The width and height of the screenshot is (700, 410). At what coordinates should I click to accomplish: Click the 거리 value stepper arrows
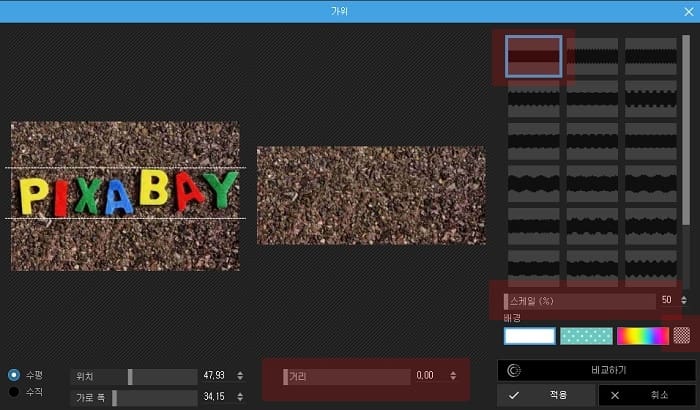pos(453,376)
